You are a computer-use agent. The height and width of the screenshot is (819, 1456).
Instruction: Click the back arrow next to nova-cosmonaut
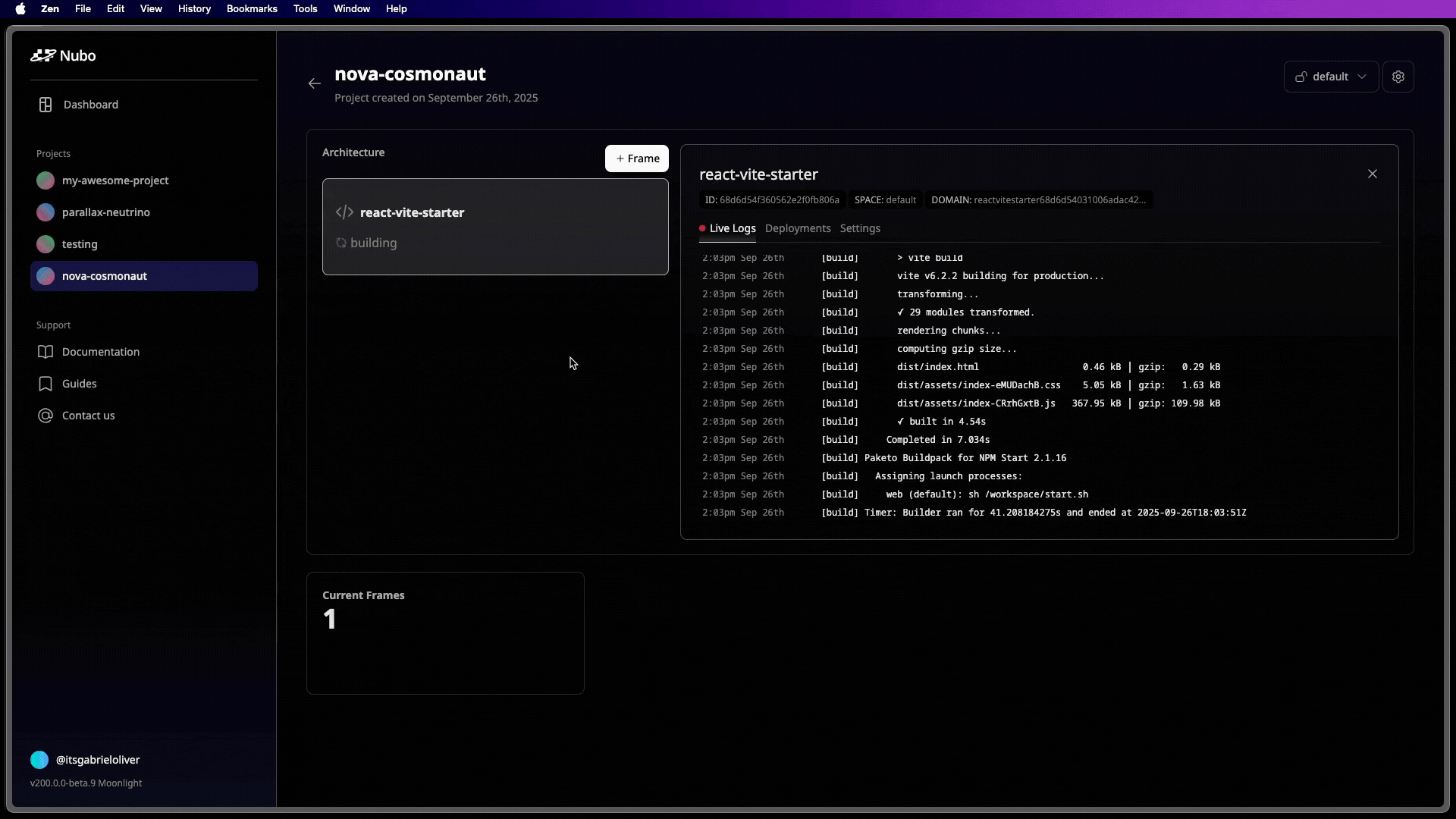pos(315,83)
